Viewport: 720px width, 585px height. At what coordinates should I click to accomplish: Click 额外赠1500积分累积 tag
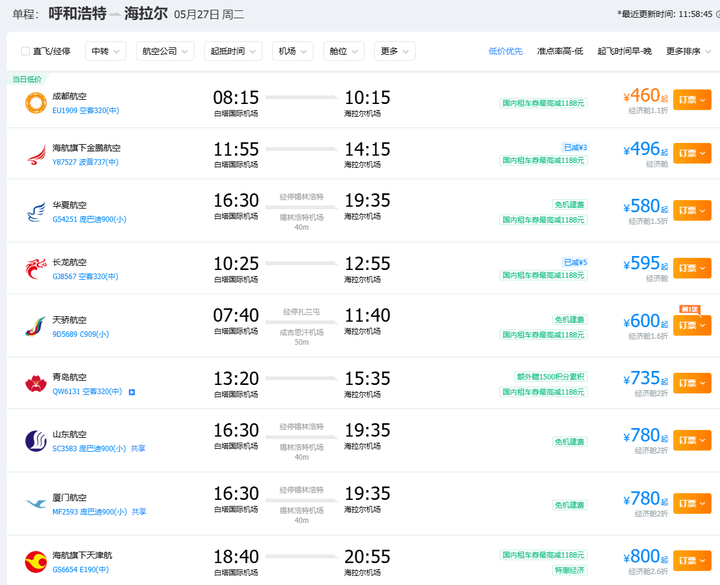pyautogui.click(x=551, y=377)
